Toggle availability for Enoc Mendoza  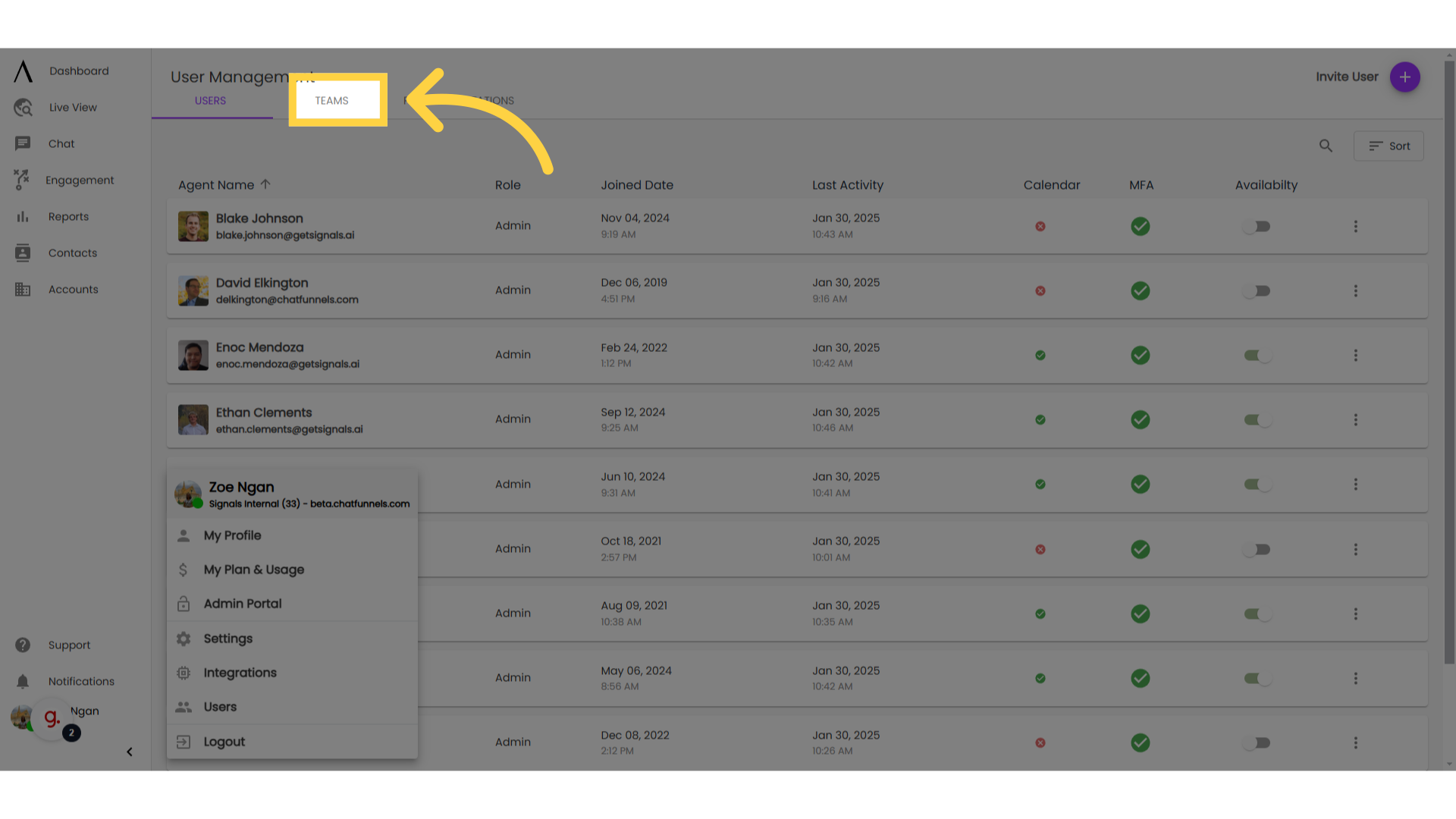point(1258,355)
